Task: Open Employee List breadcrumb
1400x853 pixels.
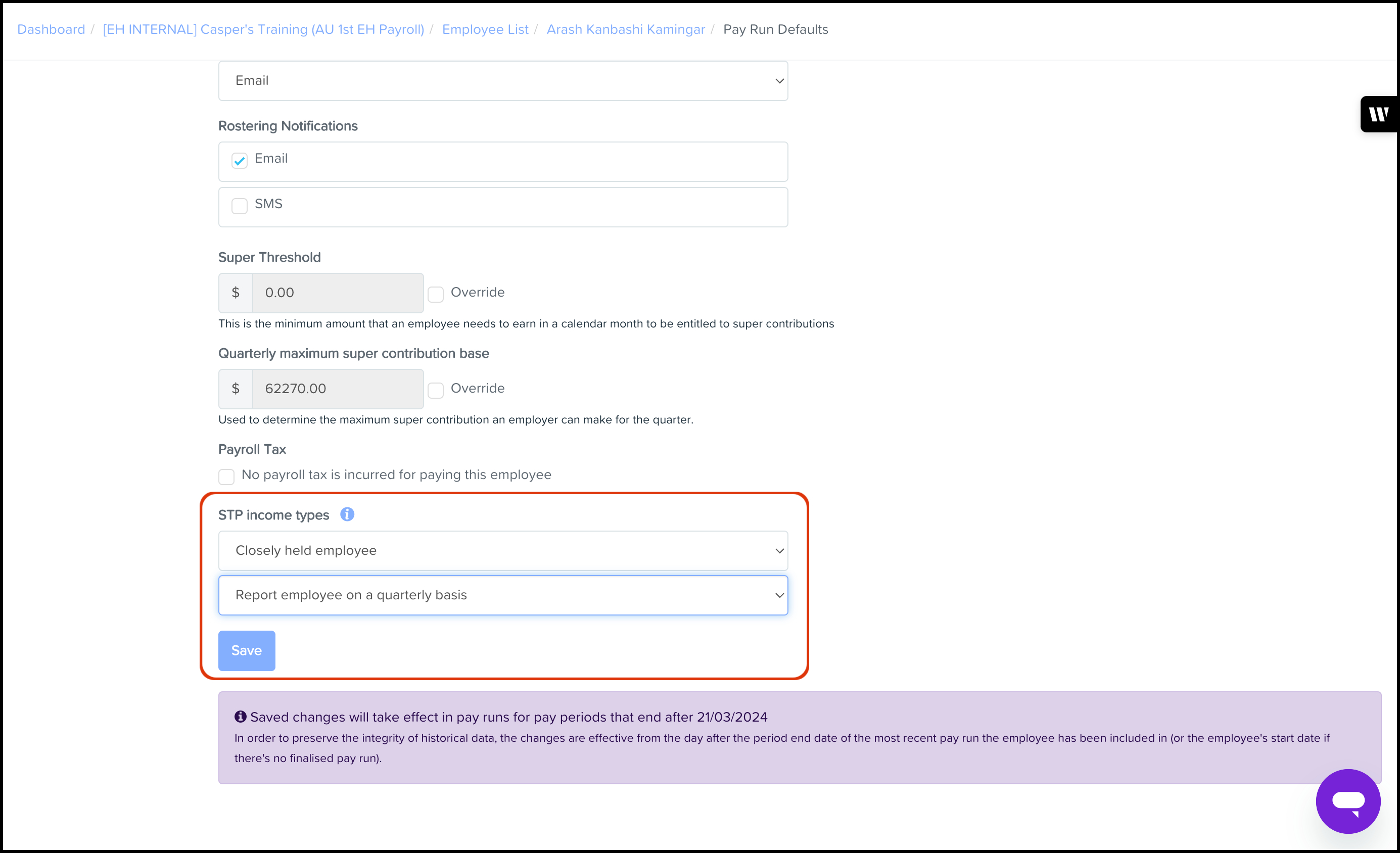Action: click(485, 29)
